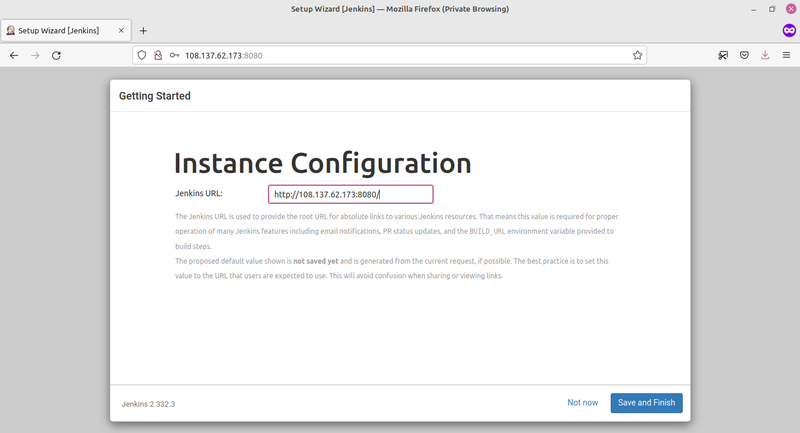Open a new browser tab
Viewport: 800px width, 433px height.
pos(143,31)
